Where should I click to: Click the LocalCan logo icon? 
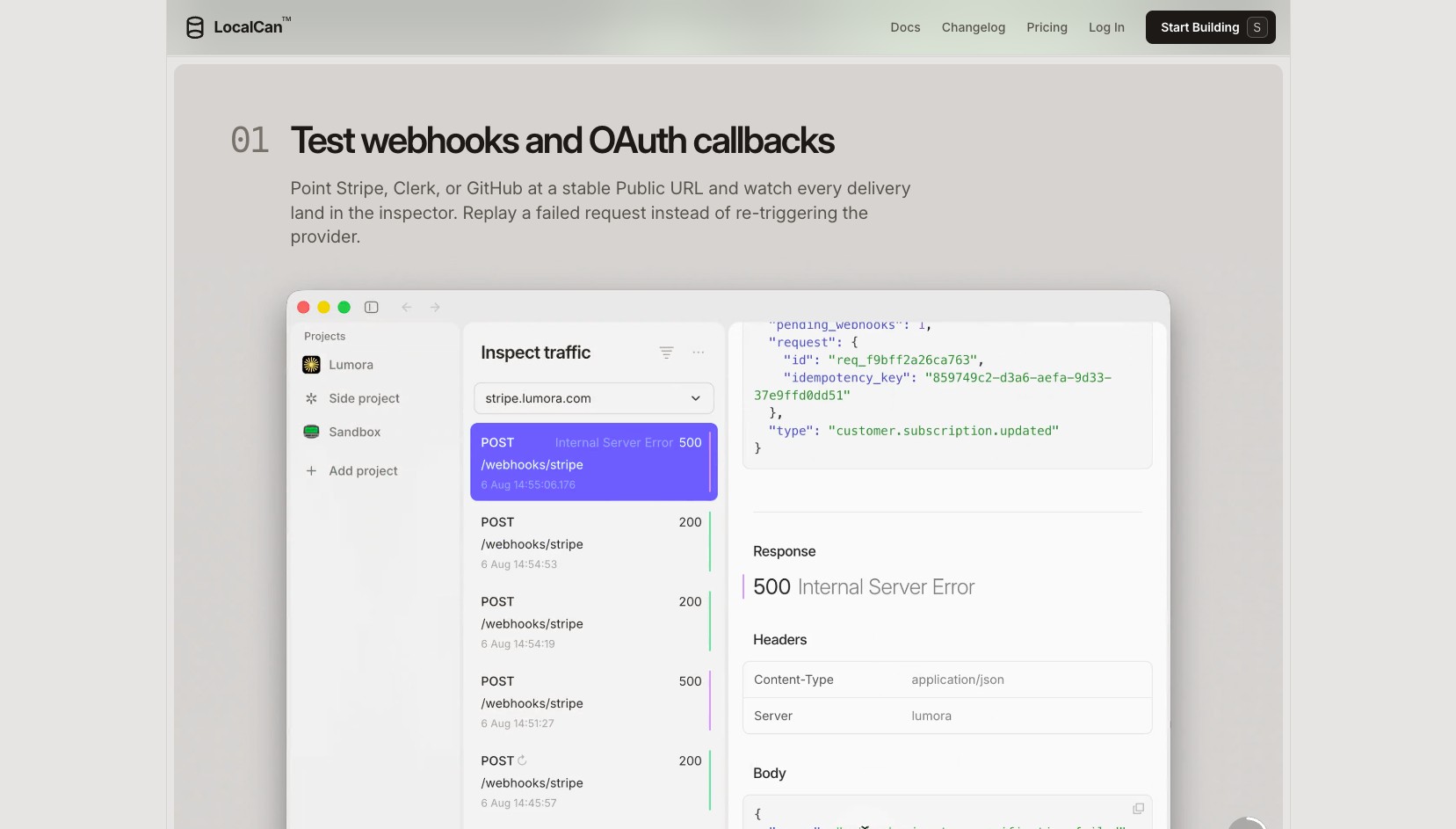(x=195, y=27)
